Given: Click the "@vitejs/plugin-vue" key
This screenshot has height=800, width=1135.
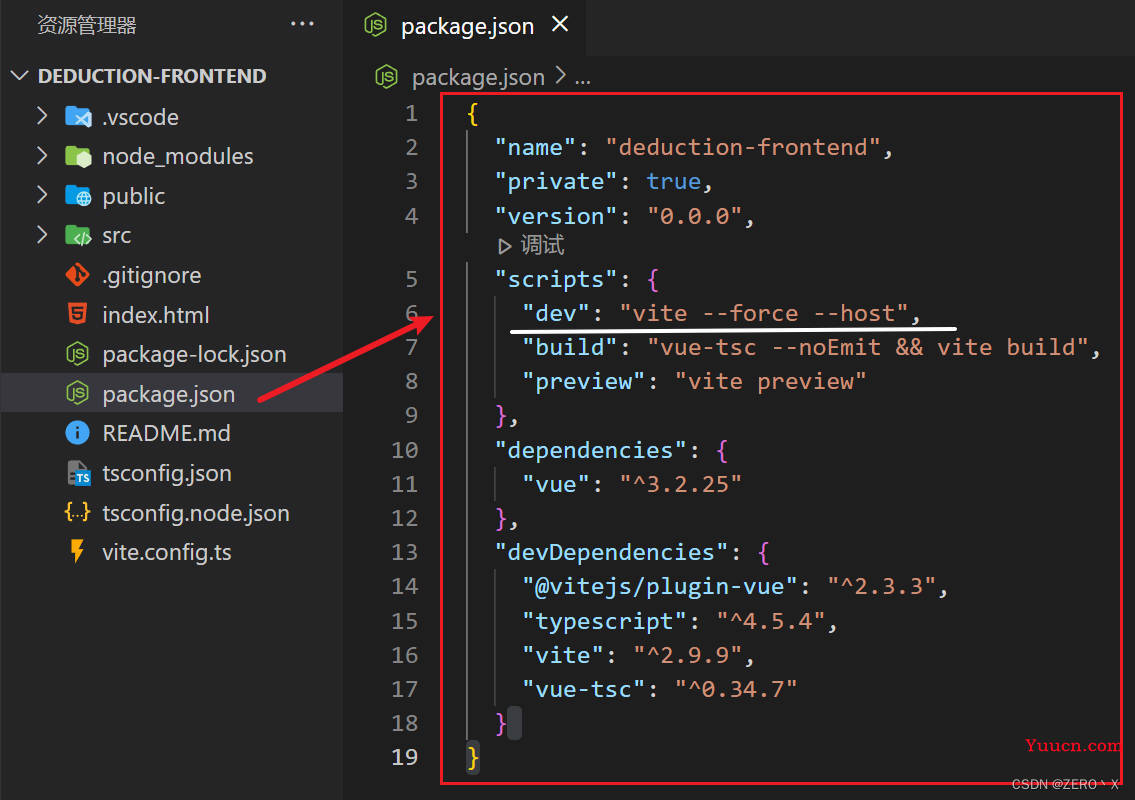Looking at the screenshot, I should point(659,586).
